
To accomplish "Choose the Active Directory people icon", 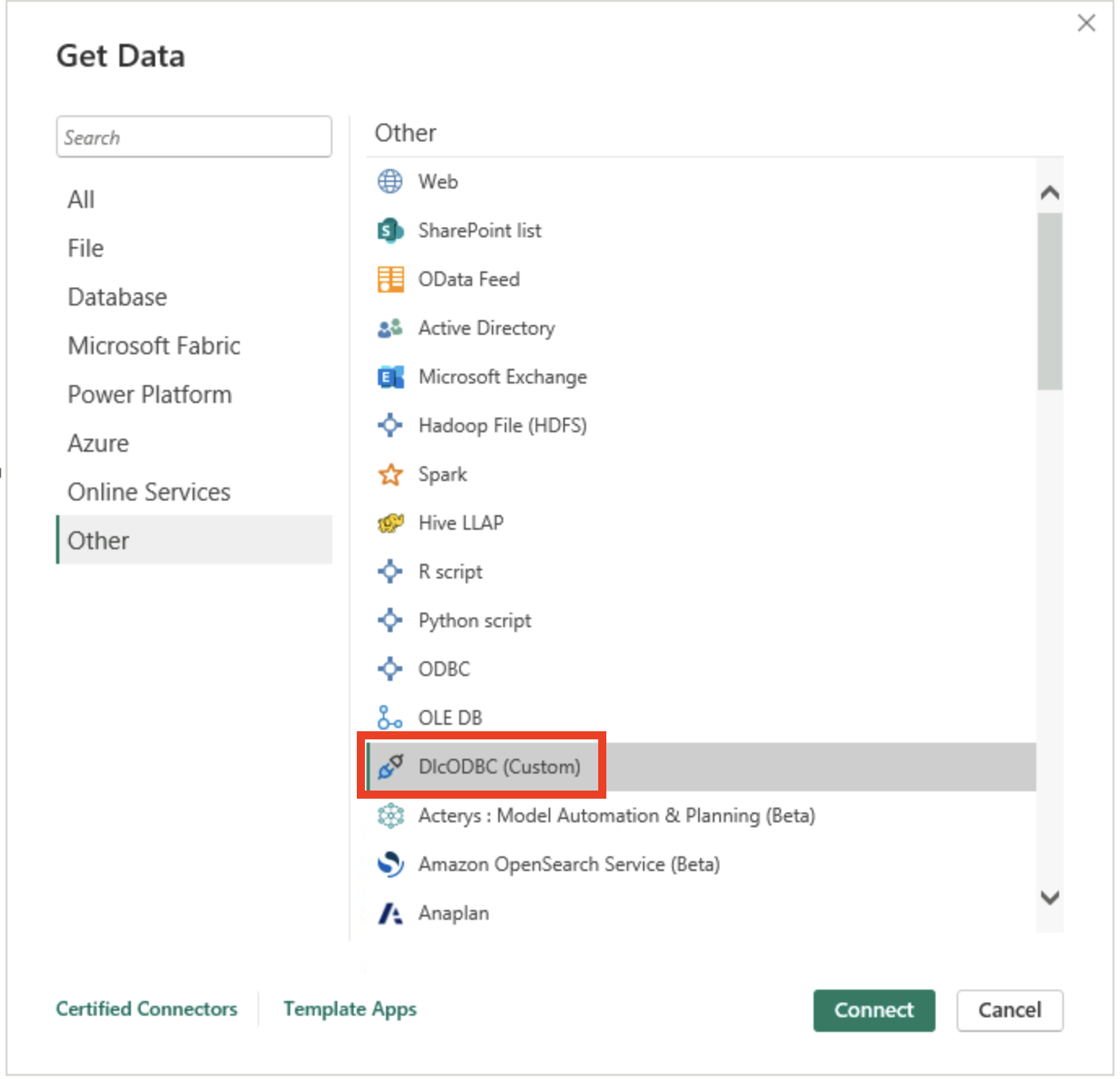I will pyautogui.click(x=390, y=328).
